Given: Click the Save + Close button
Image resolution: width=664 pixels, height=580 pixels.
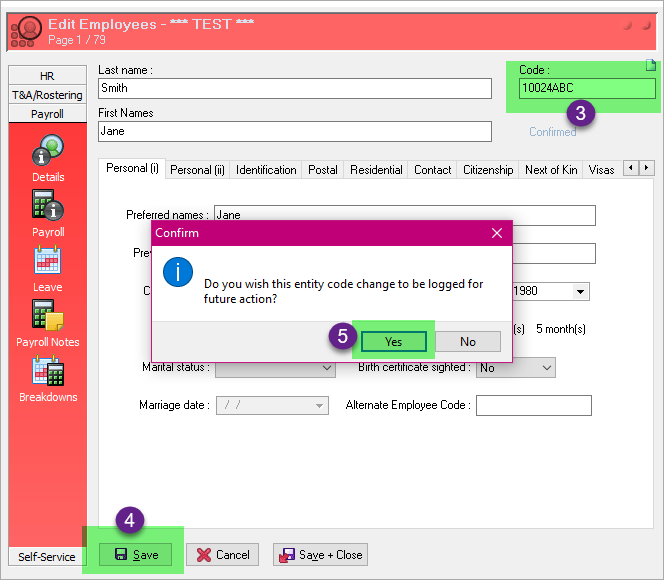Looking at the screenshot, I should coord(320,555).
